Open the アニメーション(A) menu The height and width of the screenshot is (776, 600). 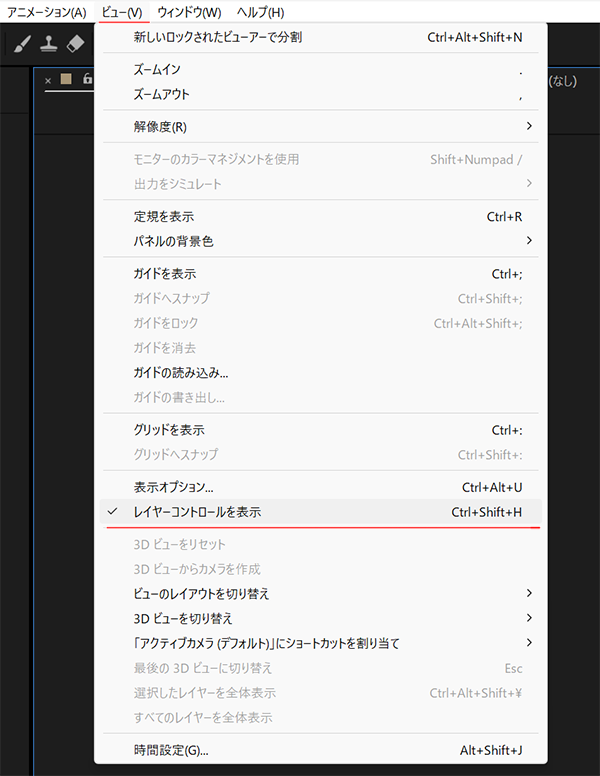pos(47,12)
